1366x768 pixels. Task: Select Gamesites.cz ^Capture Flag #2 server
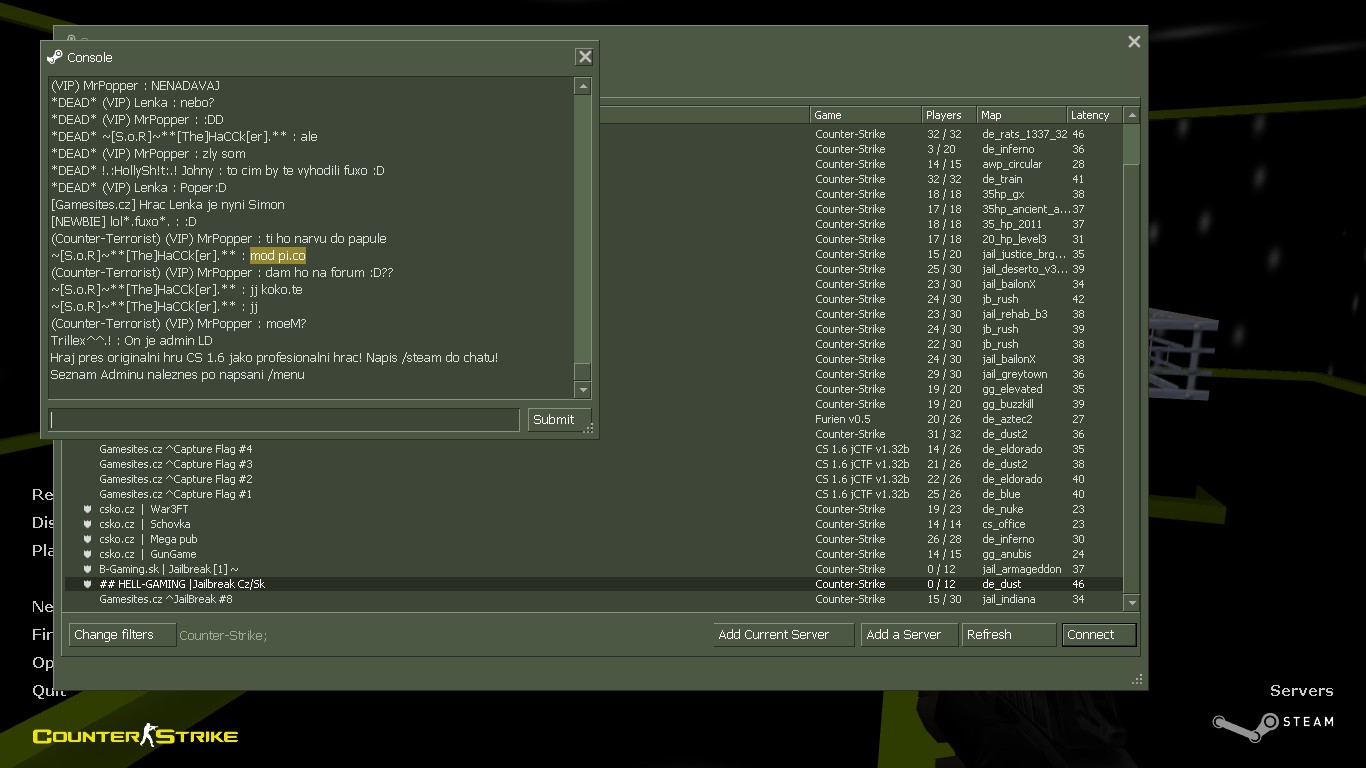tap(594, 479)
